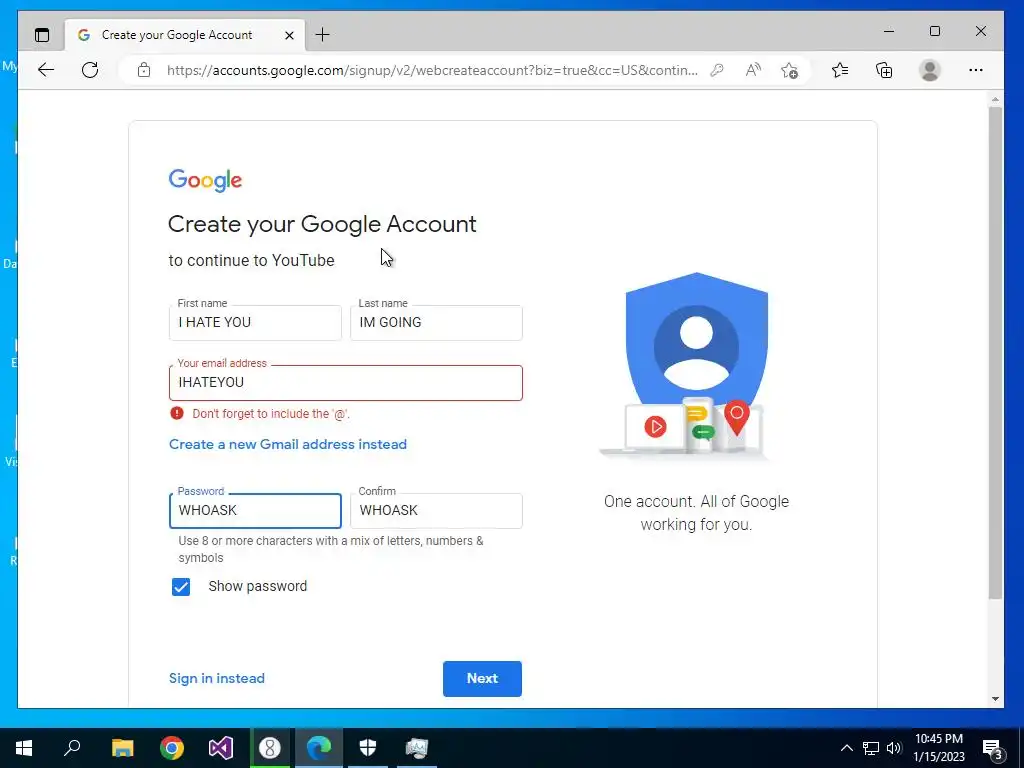Launch Google Chrome from the taskbar

[x=172, y=748]
